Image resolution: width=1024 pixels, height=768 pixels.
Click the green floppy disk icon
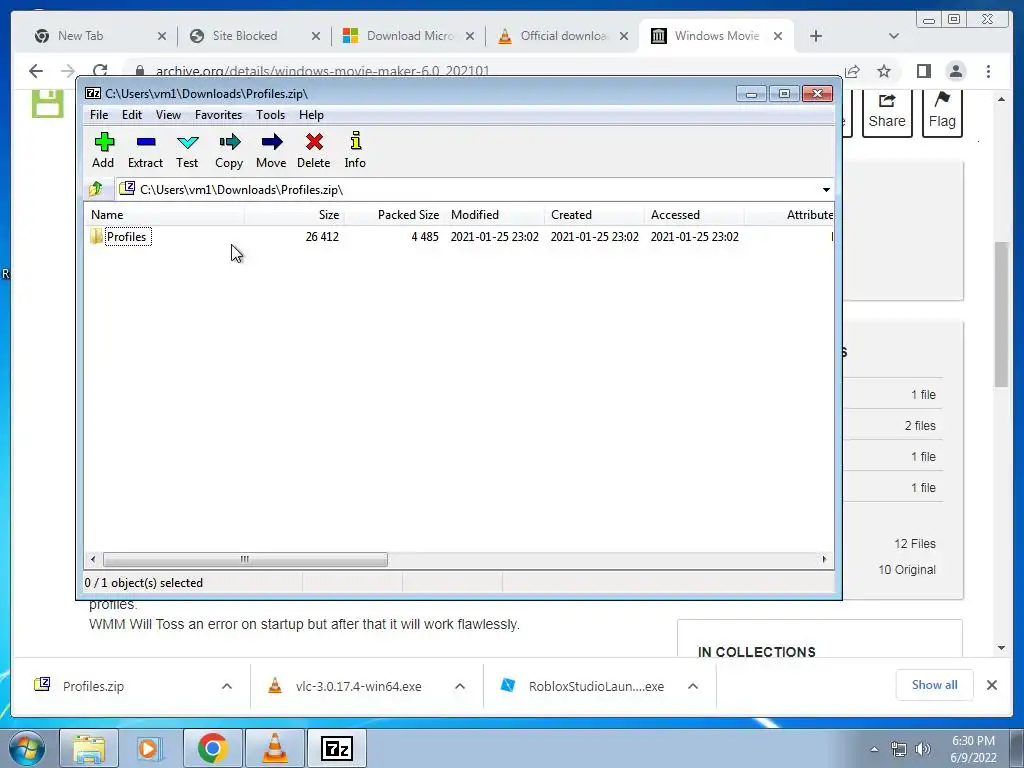tap(48, 103)
